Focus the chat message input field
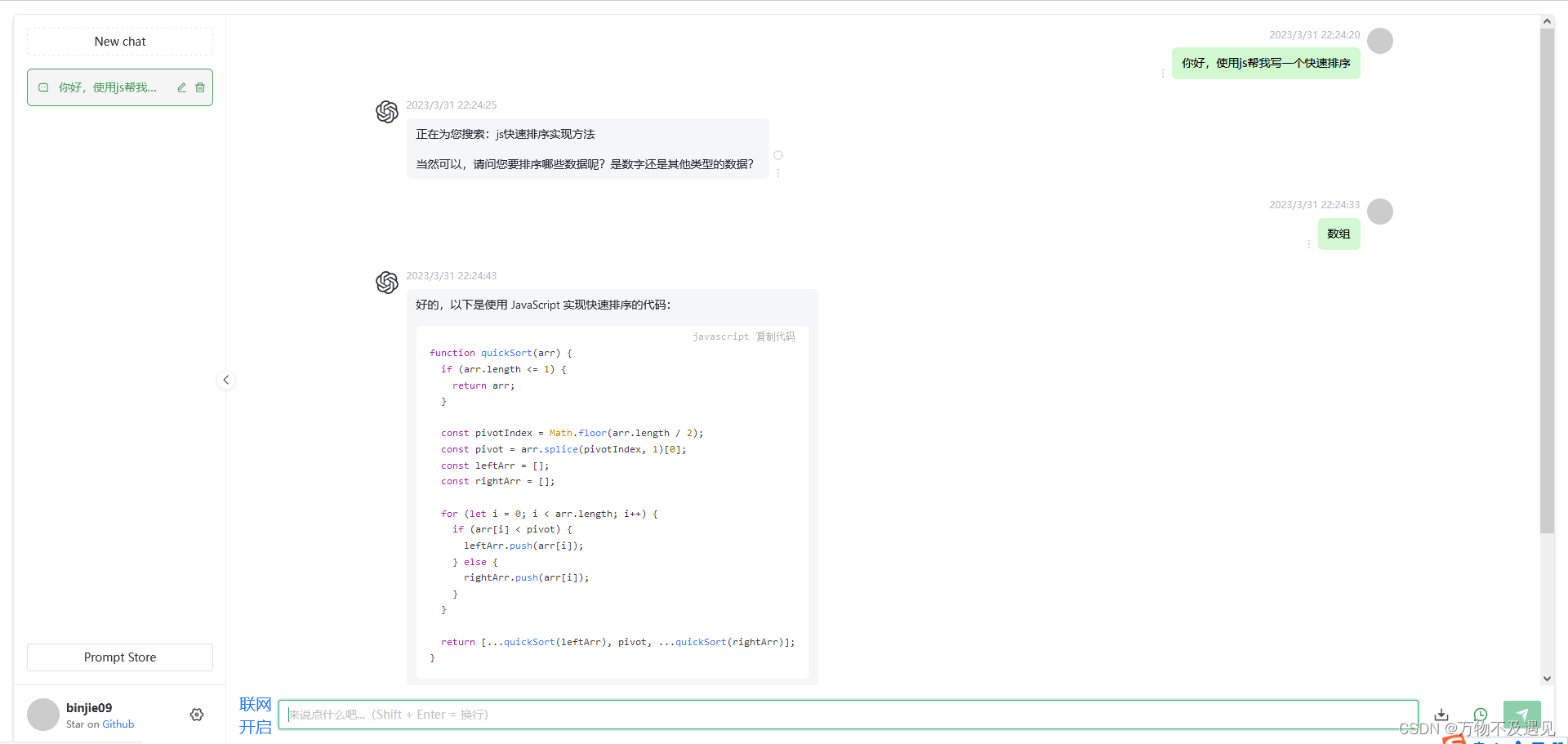Image resolution: width=1568 pixels, height=744 pixels. 849,715
